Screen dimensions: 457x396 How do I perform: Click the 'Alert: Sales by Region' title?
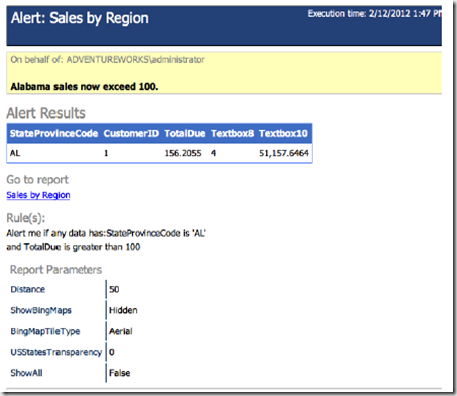pos(80,18)
